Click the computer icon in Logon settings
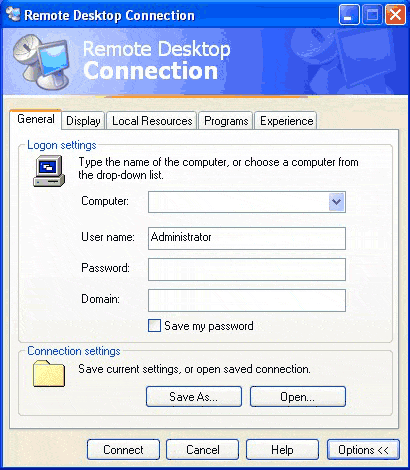The width and height of the screenshot is (410, 470). coord(49,171)
